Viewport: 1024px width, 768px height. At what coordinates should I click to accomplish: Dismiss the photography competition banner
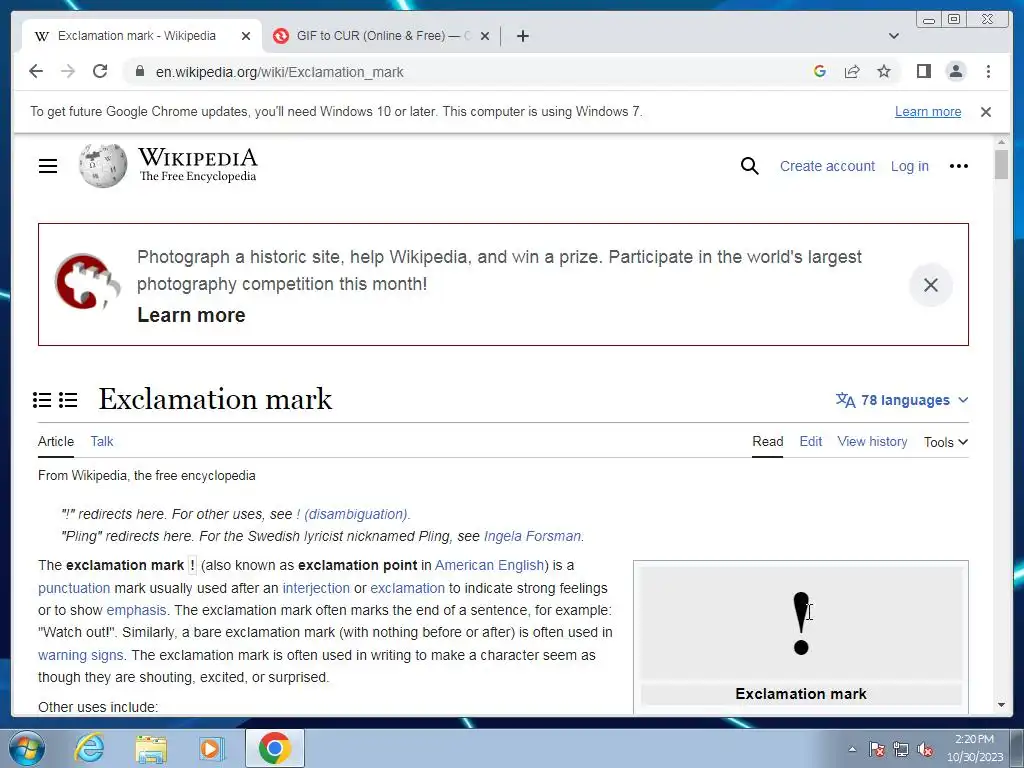[931, 285]
